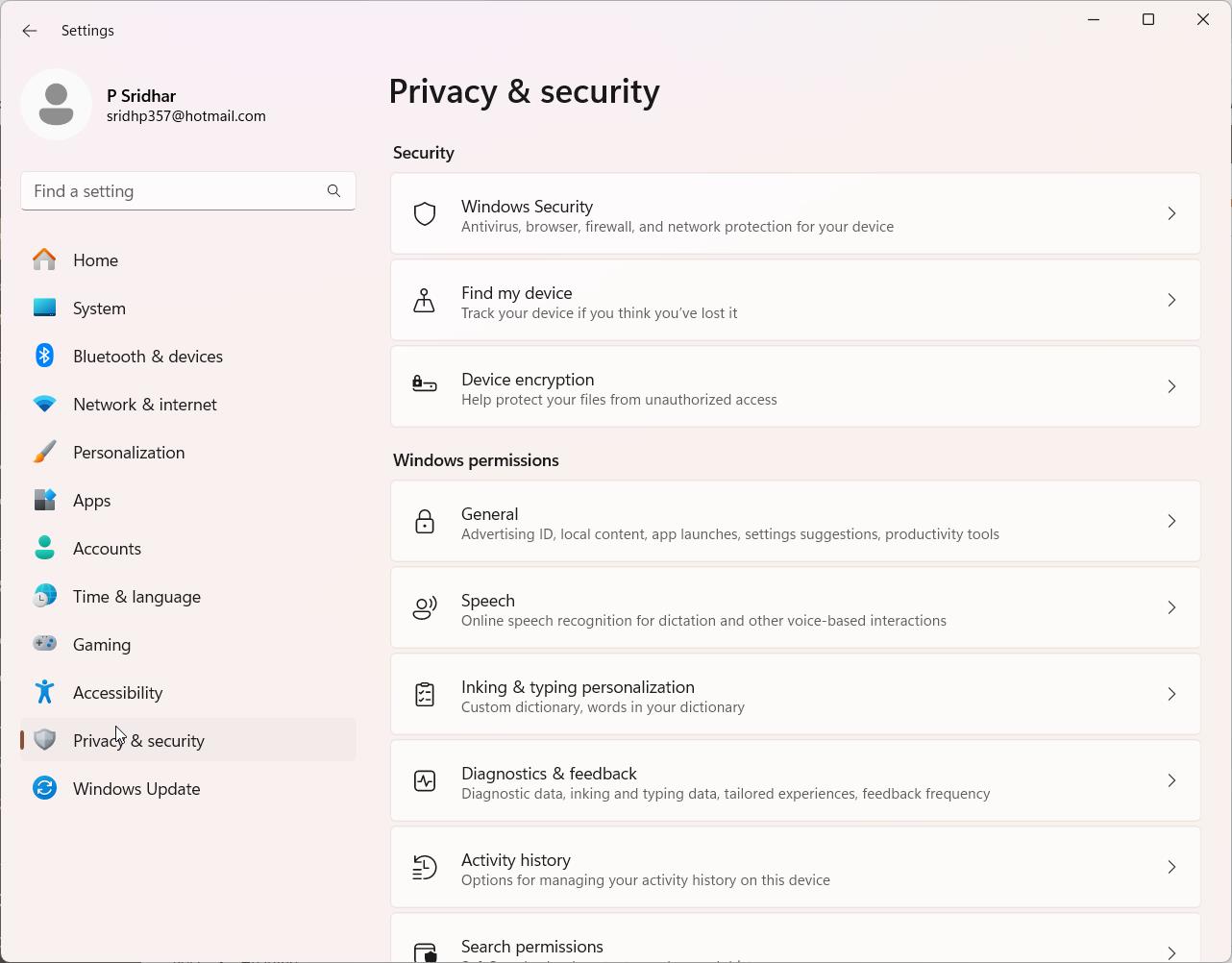1232x963 pixels.
Task: Click the Home house icon
Action: (x=44, y=259)
